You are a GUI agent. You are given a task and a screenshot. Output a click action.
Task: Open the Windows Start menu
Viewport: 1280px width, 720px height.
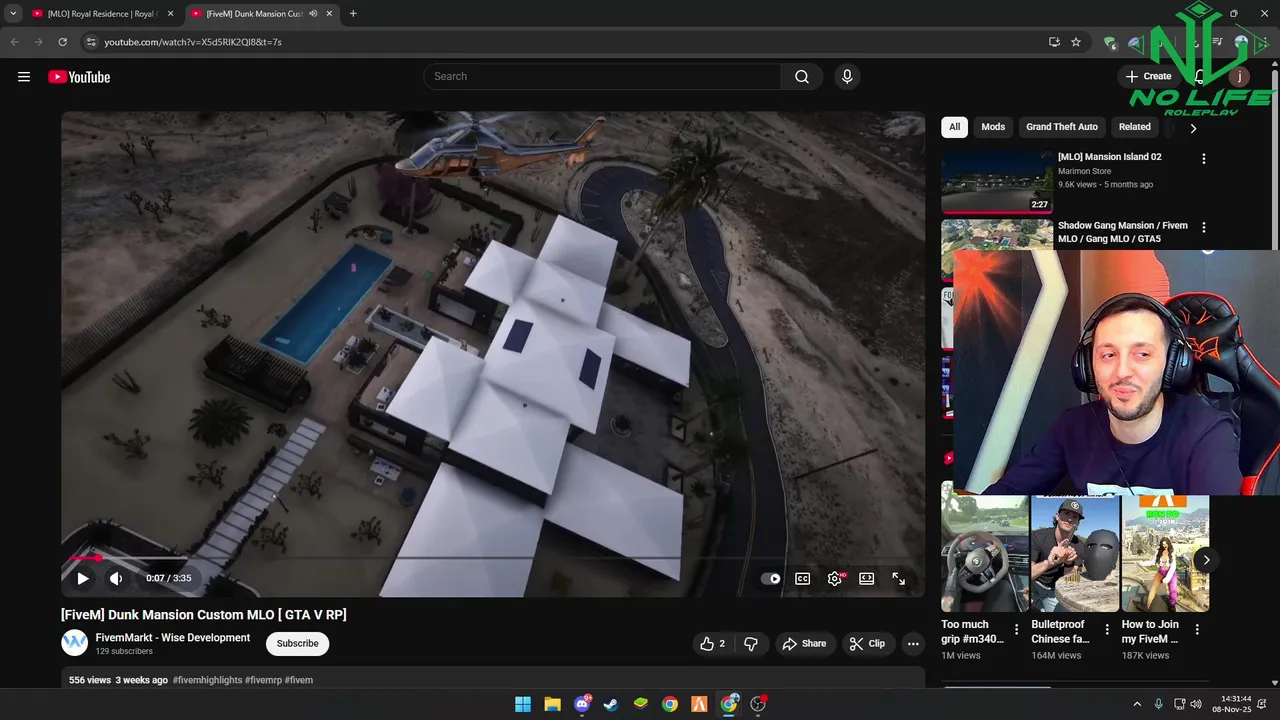(523, 704)
